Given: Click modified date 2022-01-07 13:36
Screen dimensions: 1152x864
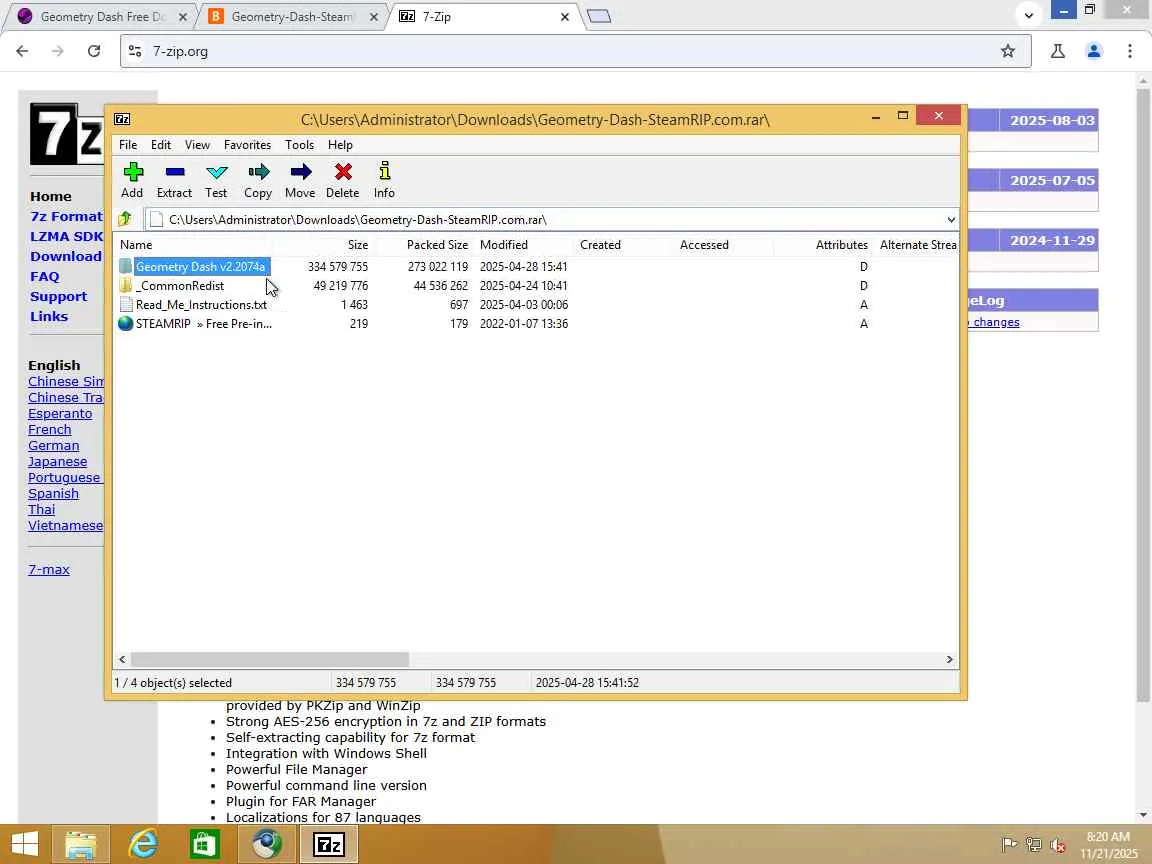Looking at the screenshot, I should [524, 323].
